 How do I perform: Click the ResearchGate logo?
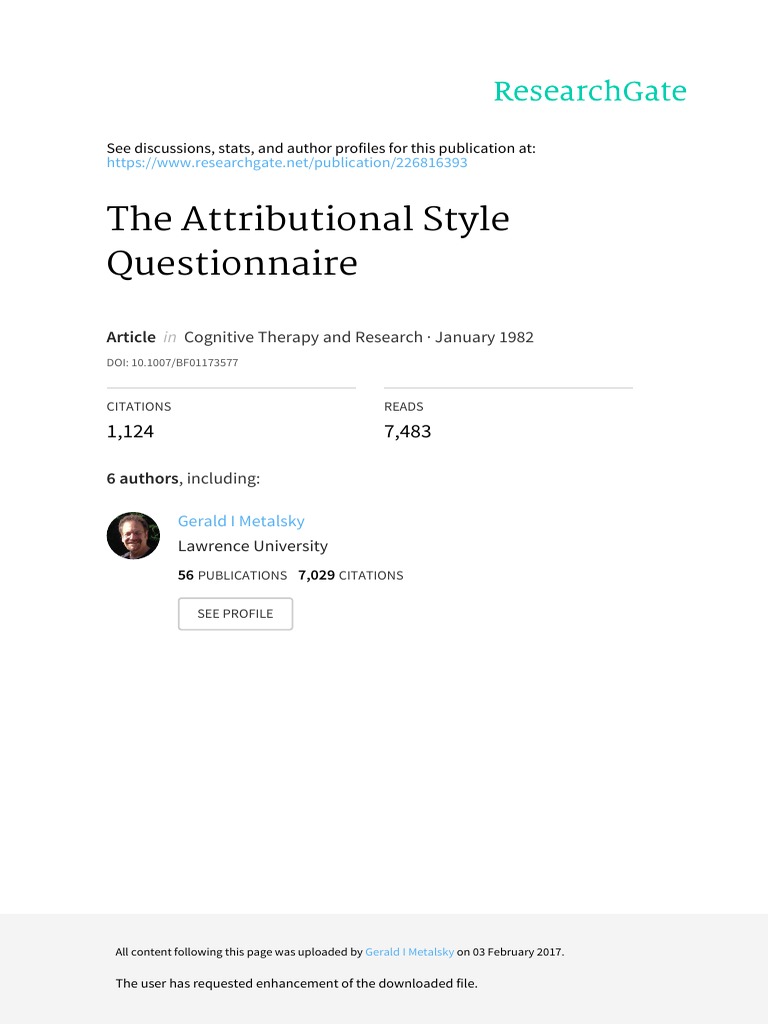point(590,92)
